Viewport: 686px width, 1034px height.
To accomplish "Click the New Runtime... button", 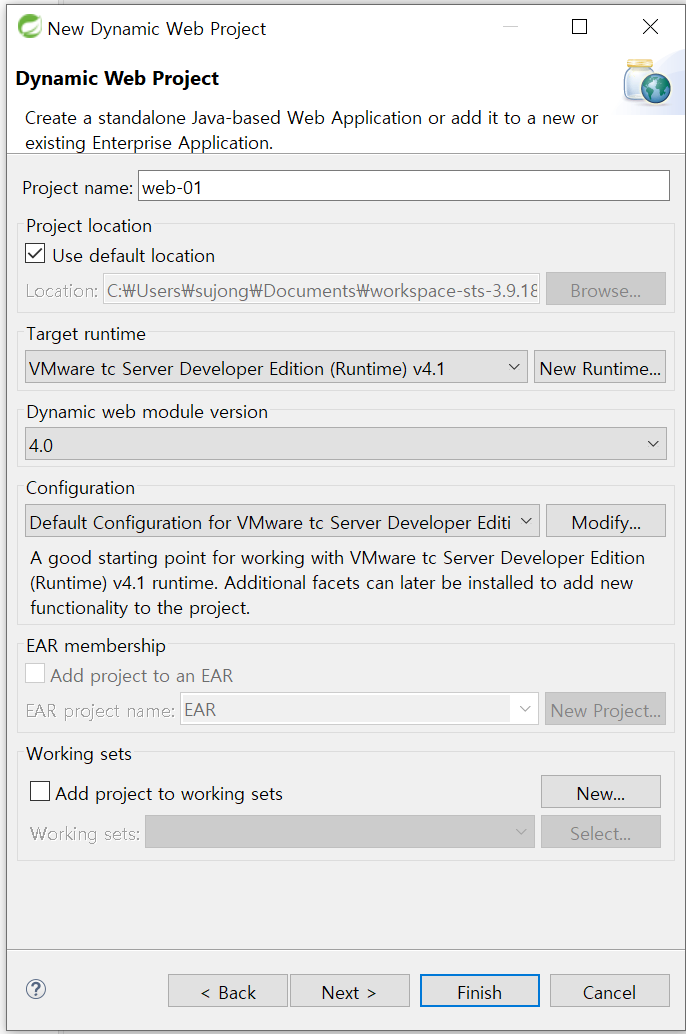I will 600,367.
